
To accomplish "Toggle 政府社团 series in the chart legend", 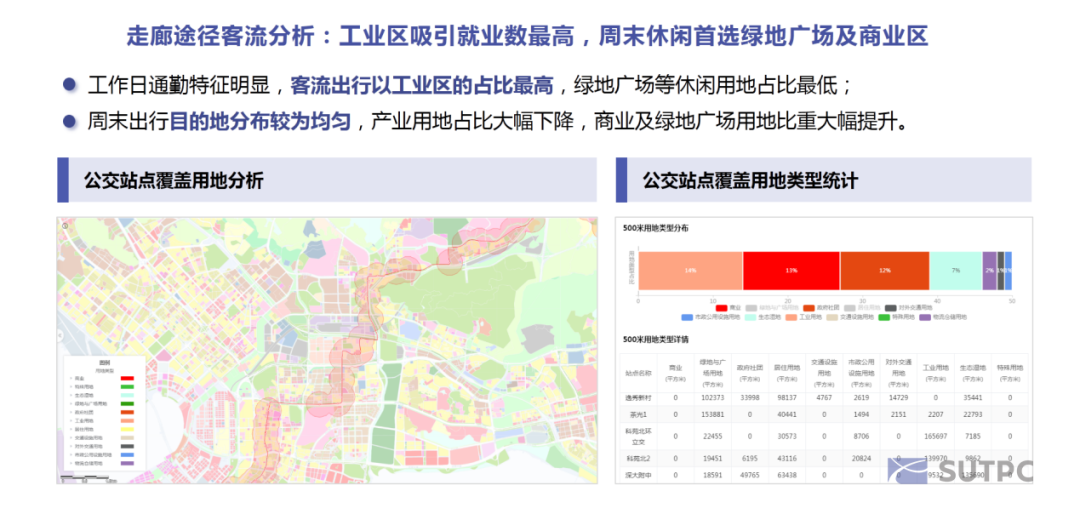I will [x=821, y=308].
